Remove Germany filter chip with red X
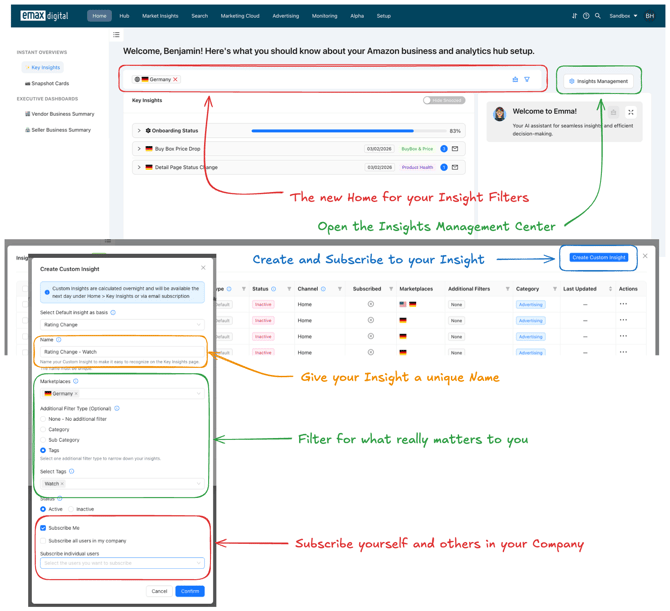The height and width of the screenshot is (611, 670). [176, 79]
